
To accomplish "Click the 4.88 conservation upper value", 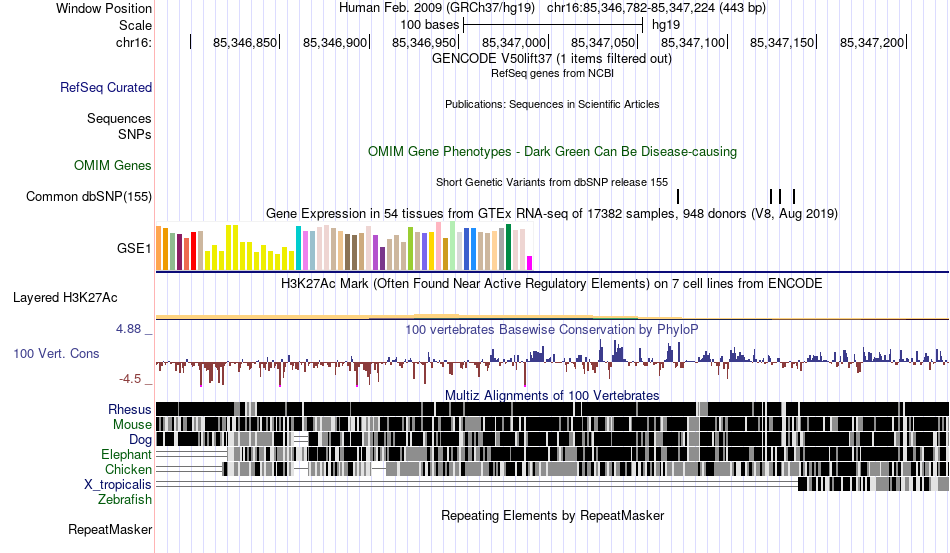I will click(128, 329).
